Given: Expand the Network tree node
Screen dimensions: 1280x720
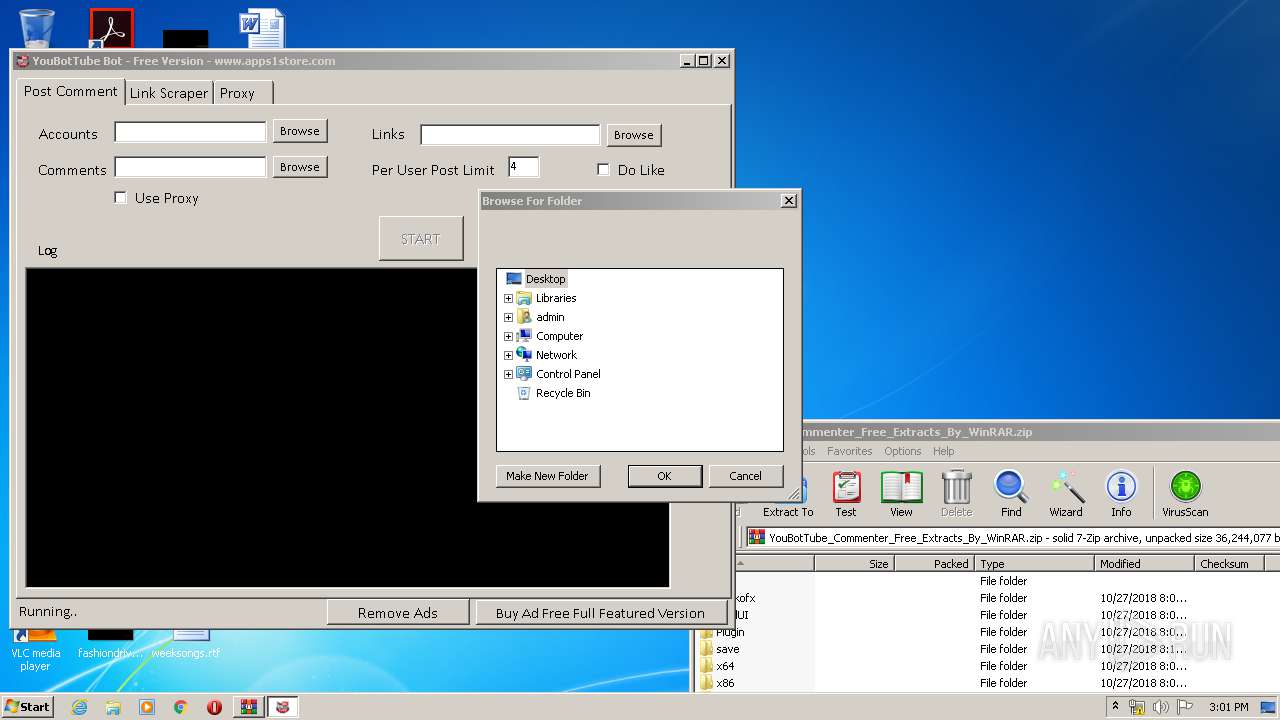Looking at the screenshot, I should tap(508, 355).
